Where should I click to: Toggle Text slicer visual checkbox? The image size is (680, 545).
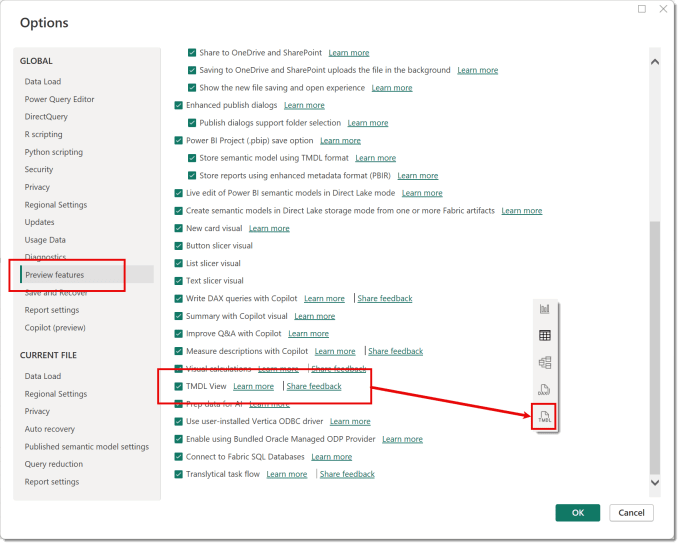[179, 282]
